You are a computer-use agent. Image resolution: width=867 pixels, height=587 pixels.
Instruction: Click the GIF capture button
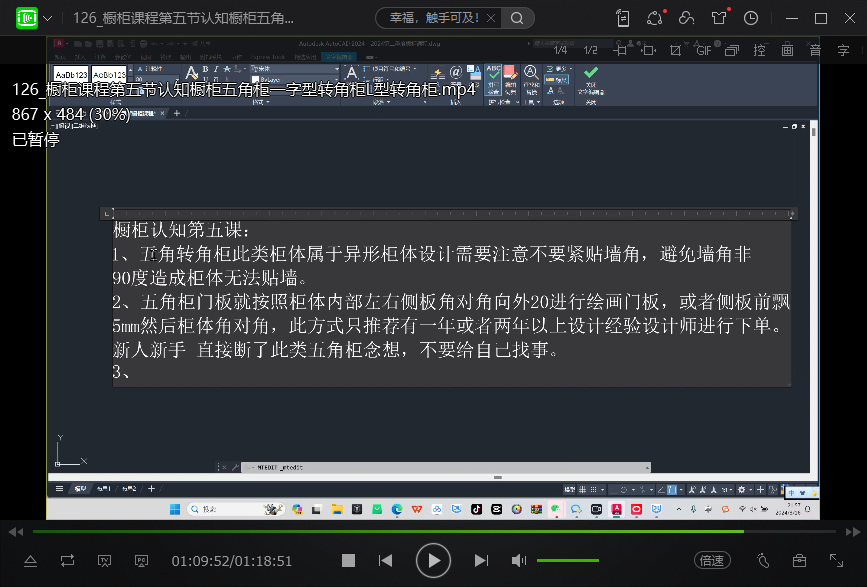pos(704,50)
